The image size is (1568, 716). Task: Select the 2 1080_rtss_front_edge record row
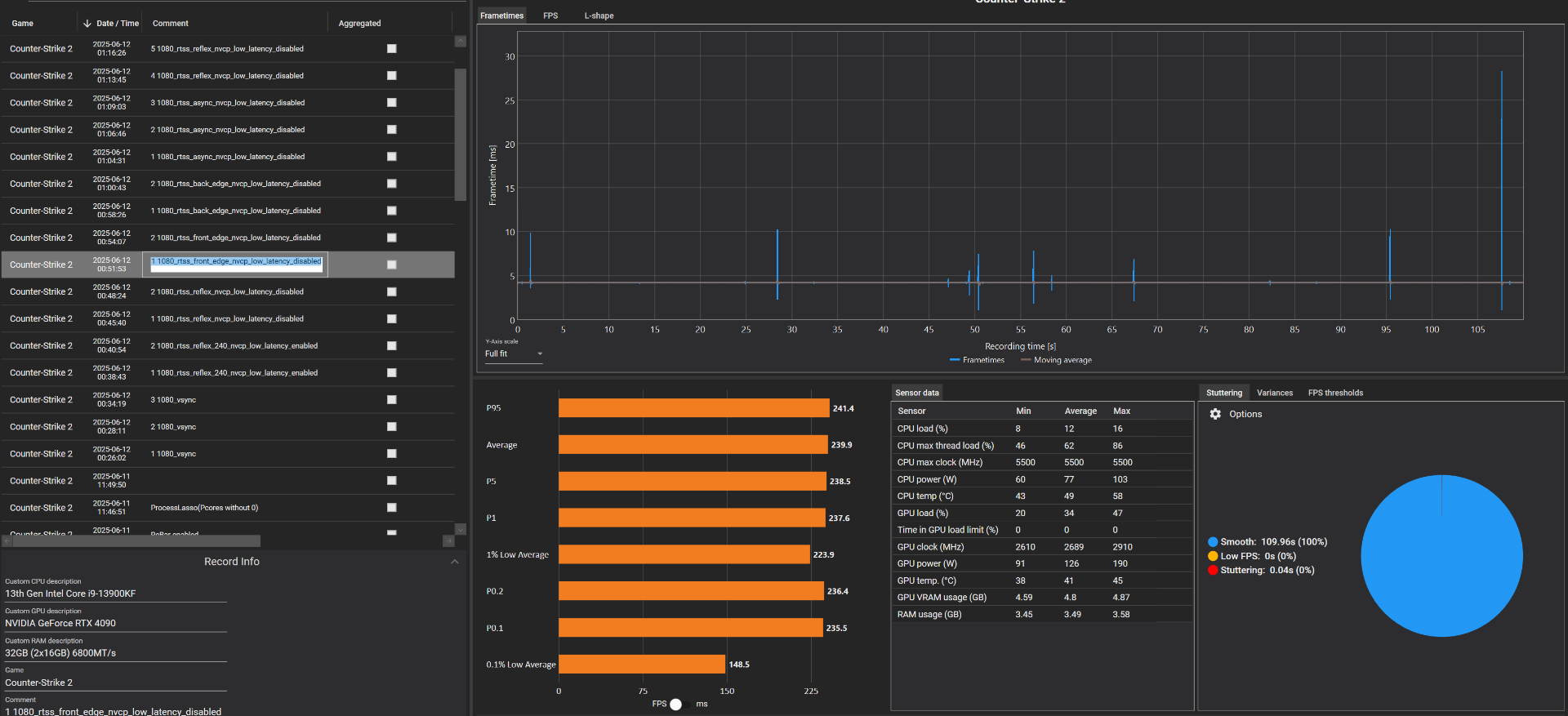[x=228, y=238]
